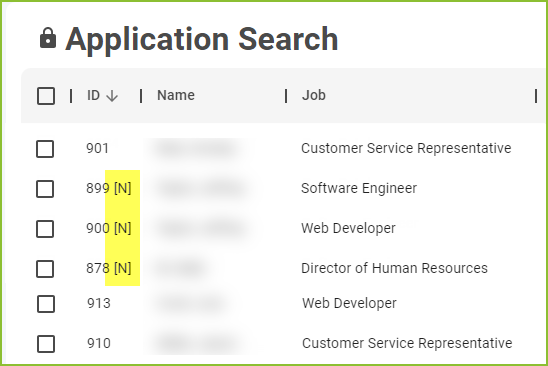The height and width of the screenshot is (366, 548).
Task: Tick the checkbox for application 910
Action: (x=46, y=344)
